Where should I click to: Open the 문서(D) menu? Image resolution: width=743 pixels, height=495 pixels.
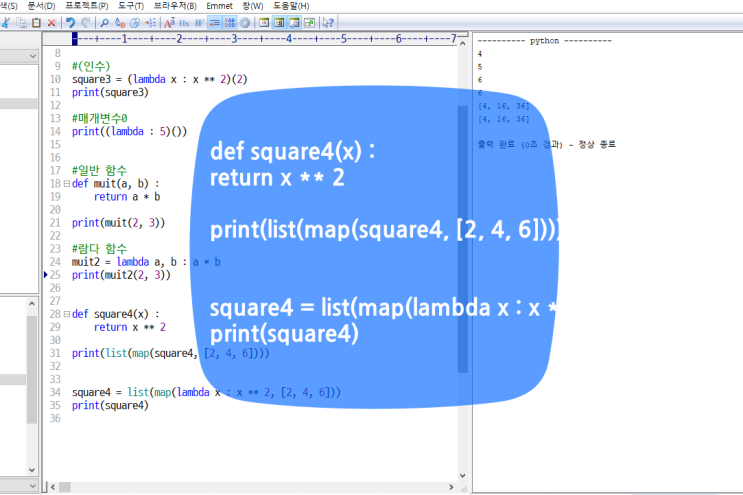(41, 6)
